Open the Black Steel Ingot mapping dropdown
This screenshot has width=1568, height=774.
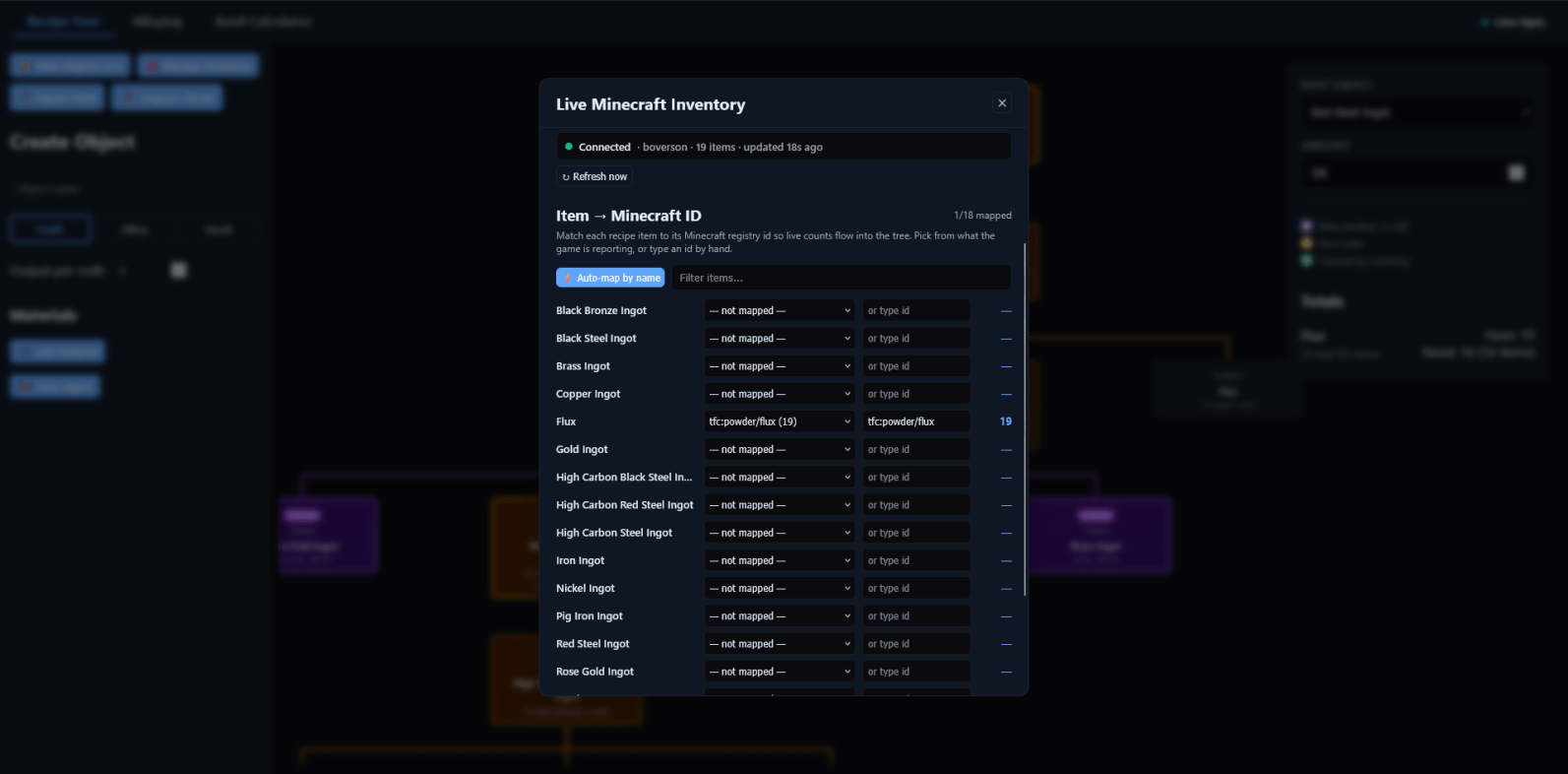point(780,339)
